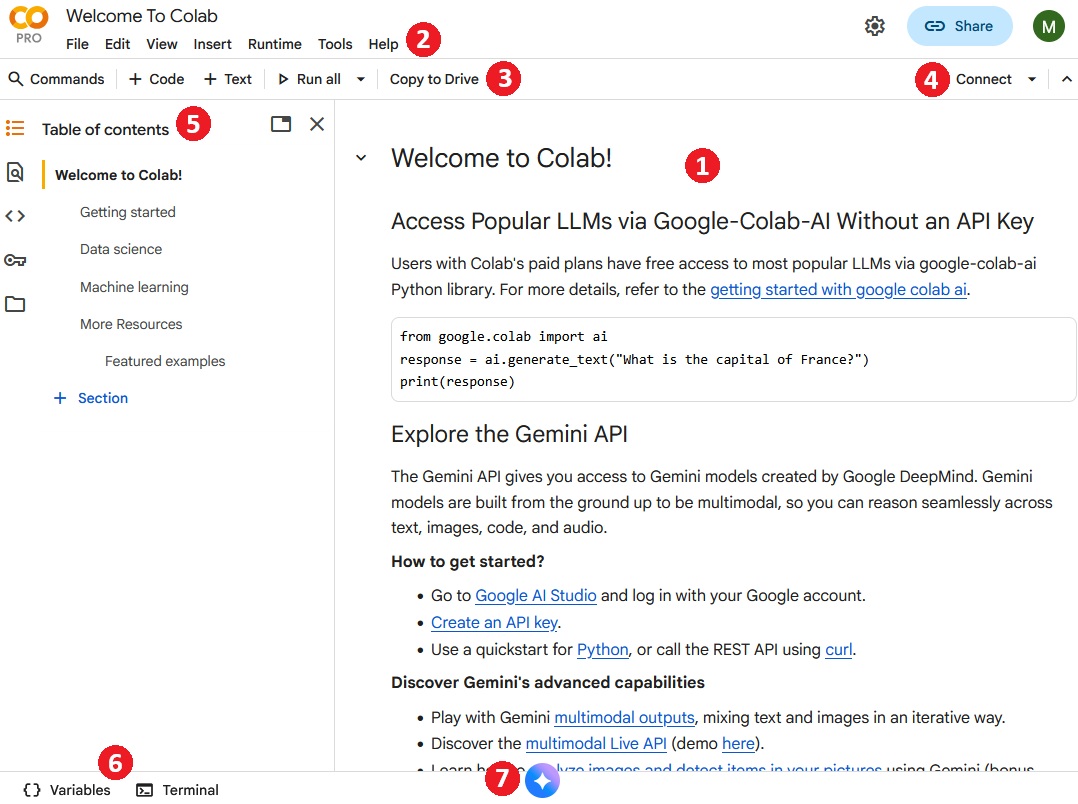
Task: Open Settings gear icon
Action: (x=874, y=26)
